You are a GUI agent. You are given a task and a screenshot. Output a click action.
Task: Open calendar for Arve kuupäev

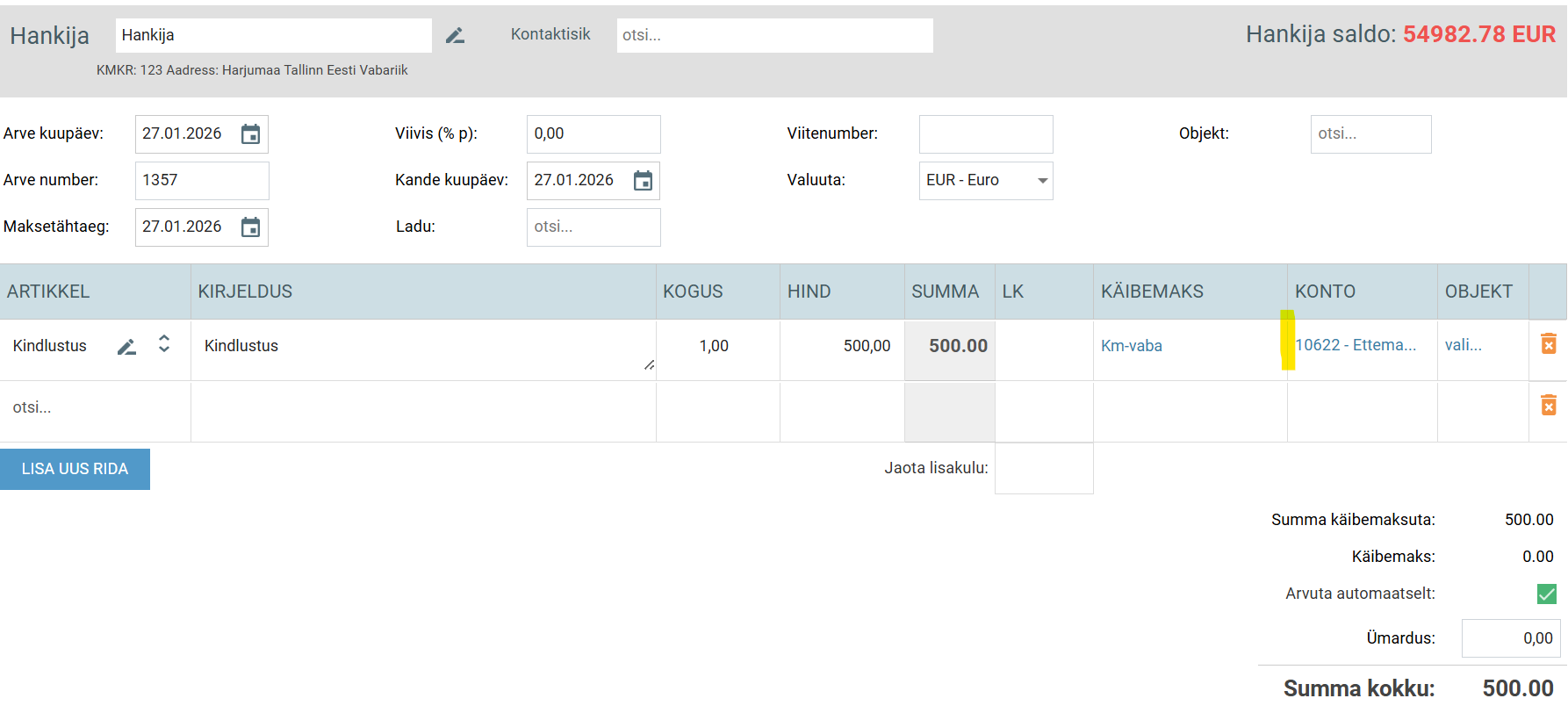tap(250, 134)
